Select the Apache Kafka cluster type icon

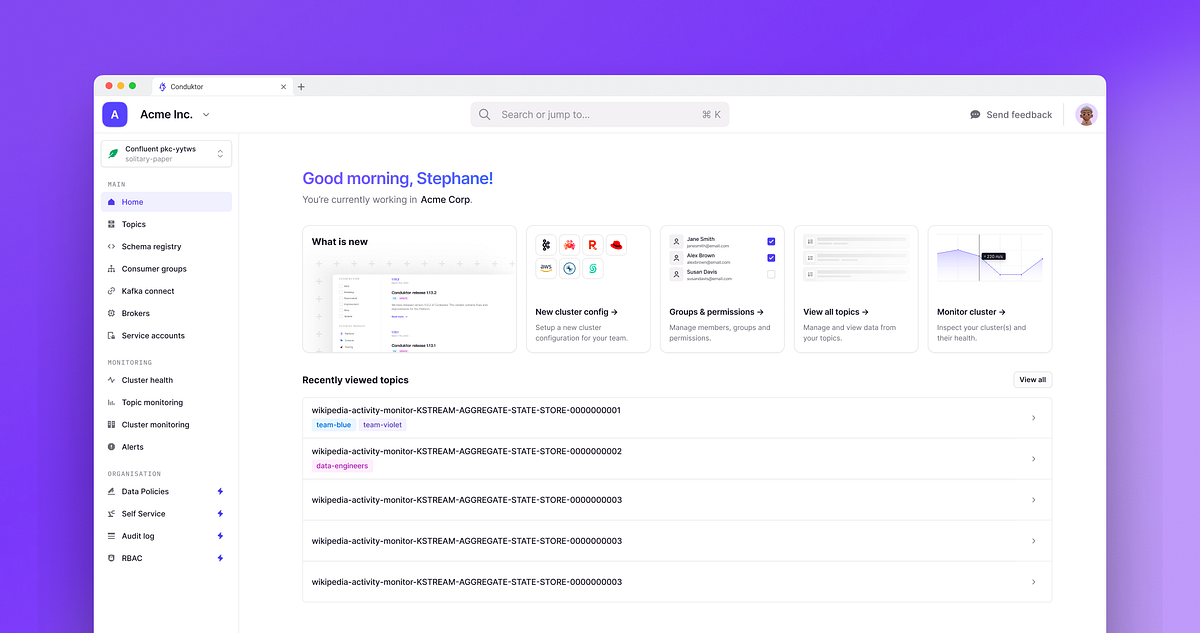tap(546, 245)
